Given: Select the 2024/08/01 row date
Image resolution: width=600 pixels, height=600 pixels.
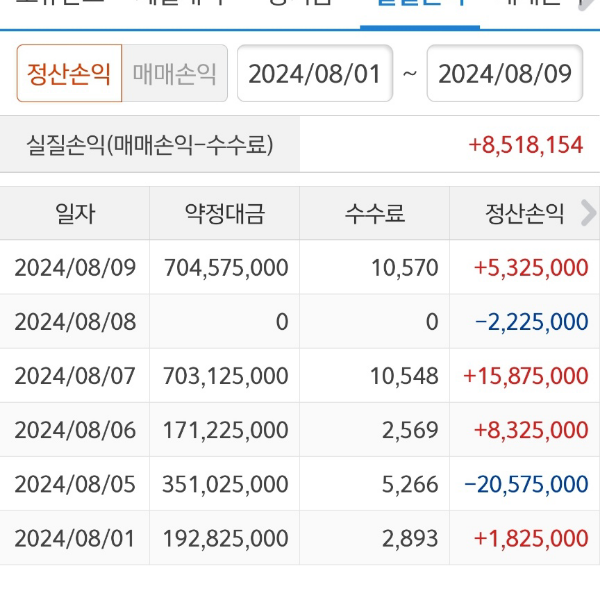Looking at the screenshot, I should pos(75,538).
